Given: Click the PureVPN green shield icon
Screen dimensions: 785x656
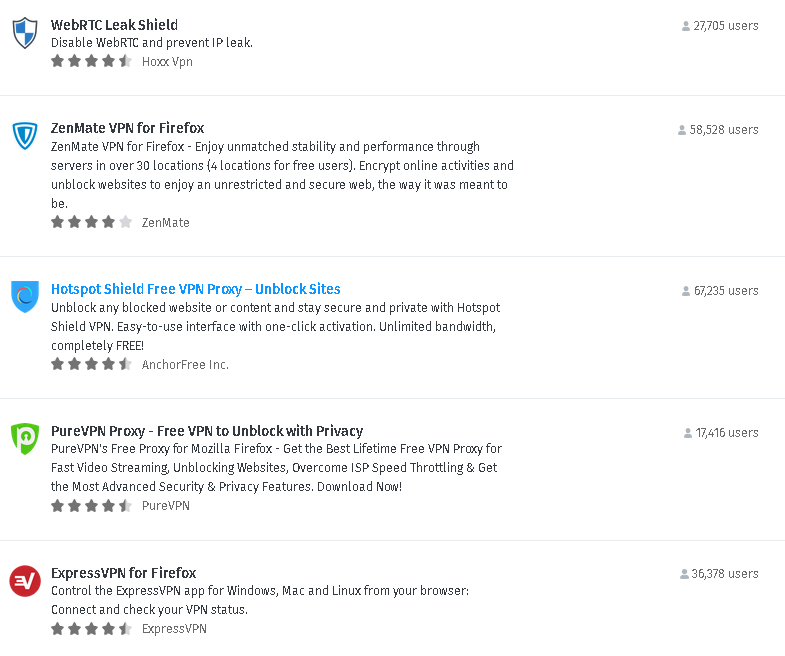Looking at the screenshot, I should (25, 439).
